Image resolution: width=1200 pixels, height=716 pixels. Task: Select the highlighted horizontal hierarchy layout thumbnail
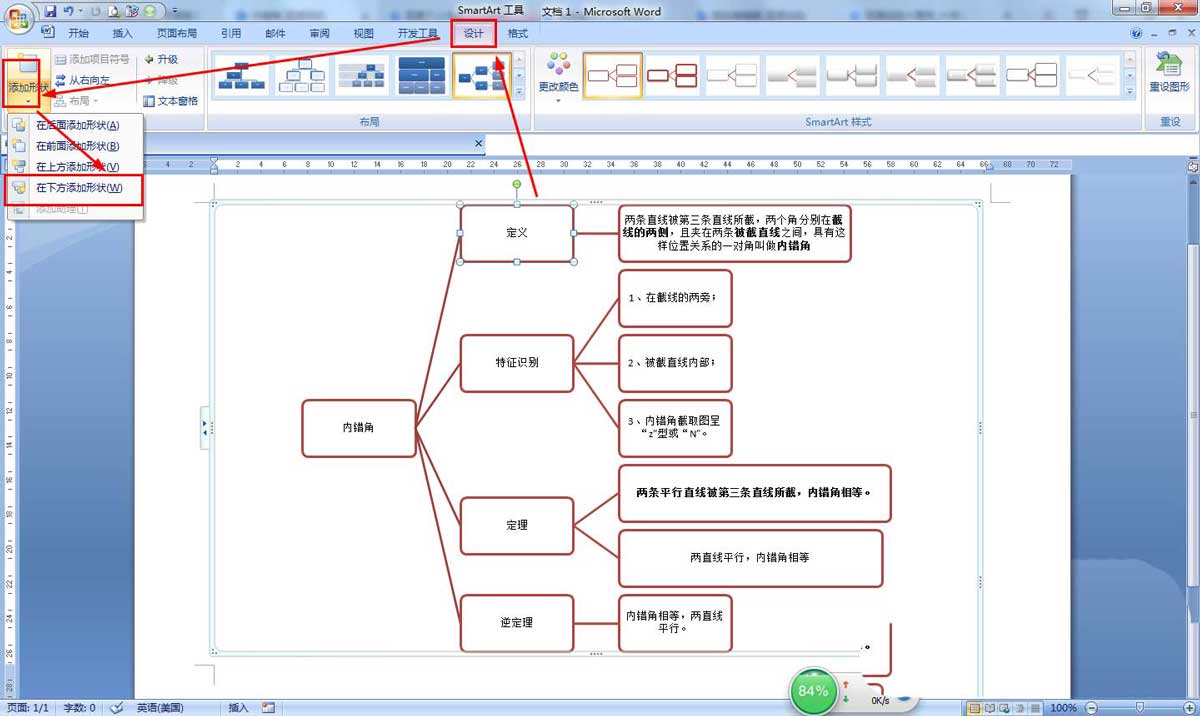click(482, 75)
